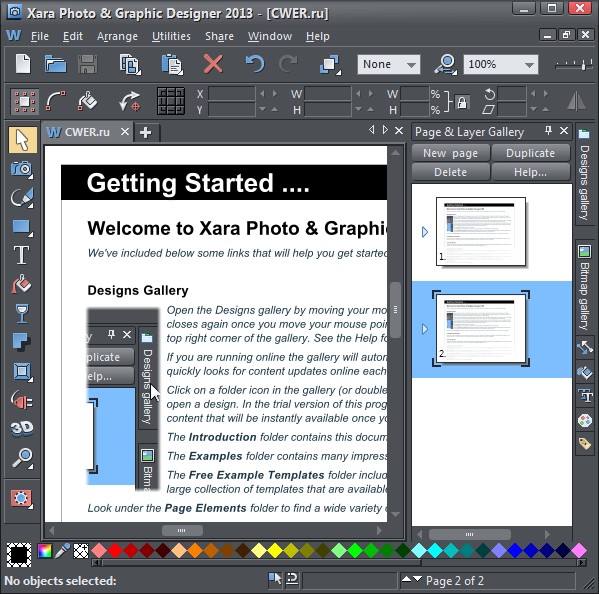Click the Zoom to drawing icon

[446, 64]
